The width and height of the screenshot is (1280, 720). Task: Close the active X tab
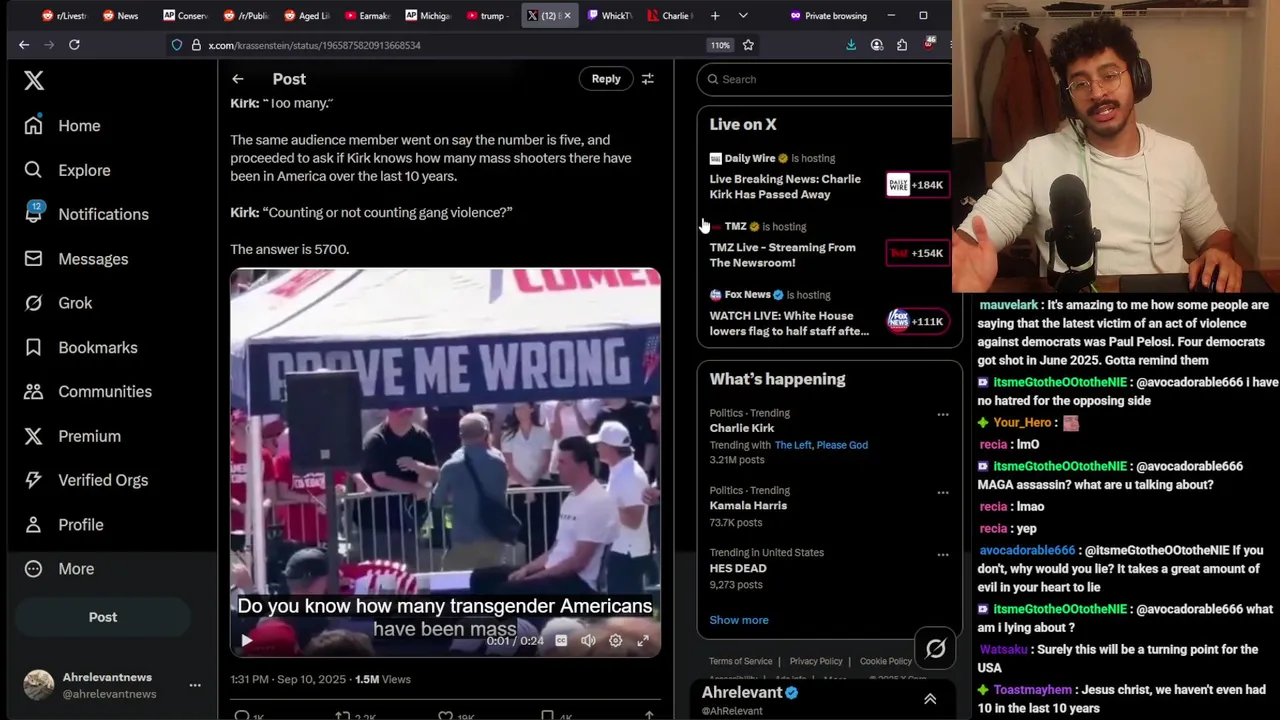(568, 16)
